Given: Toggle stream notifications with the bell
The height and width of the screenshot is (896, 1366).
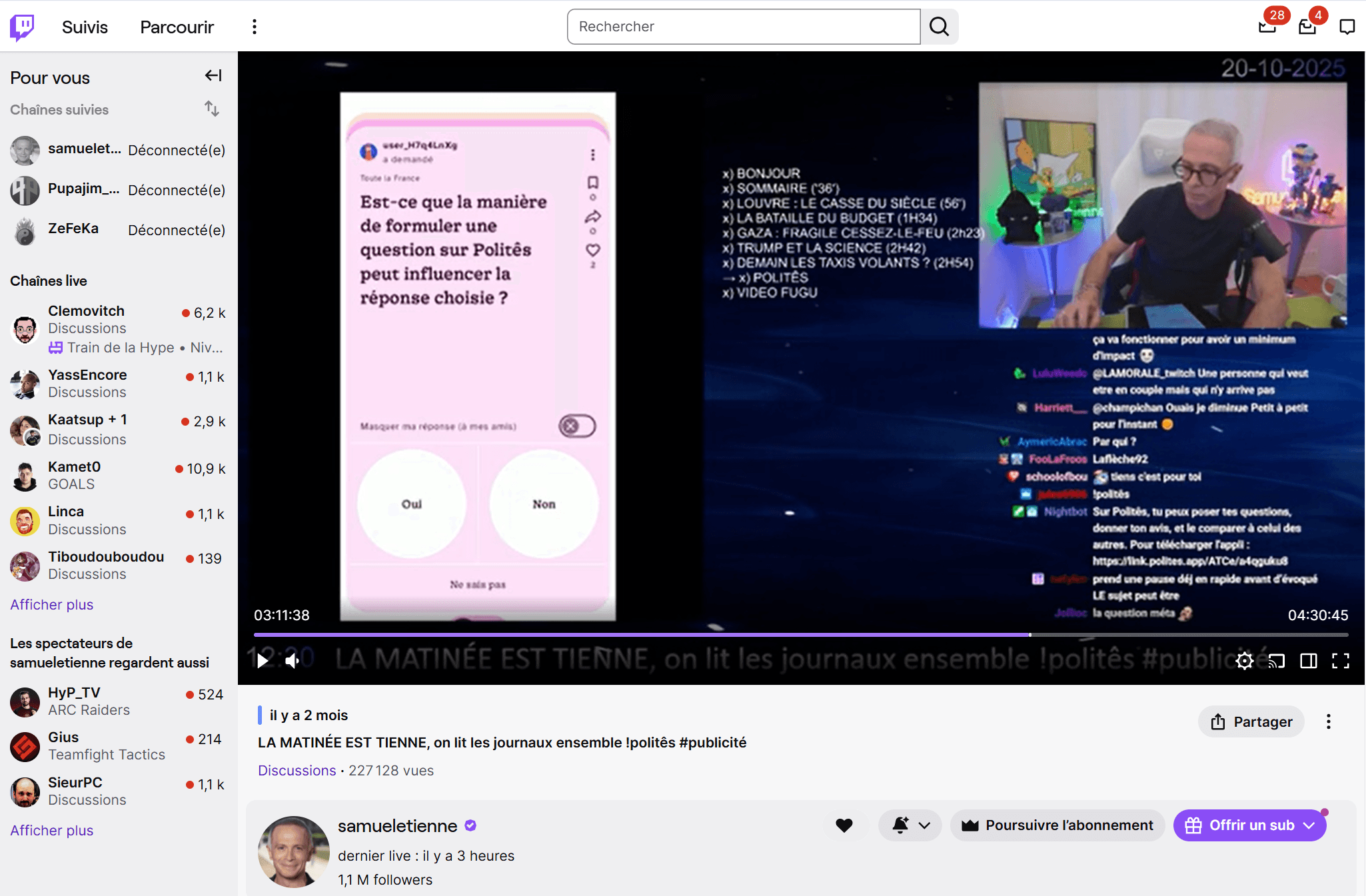Looking at the screenshot, I should (x=901, y=825).
